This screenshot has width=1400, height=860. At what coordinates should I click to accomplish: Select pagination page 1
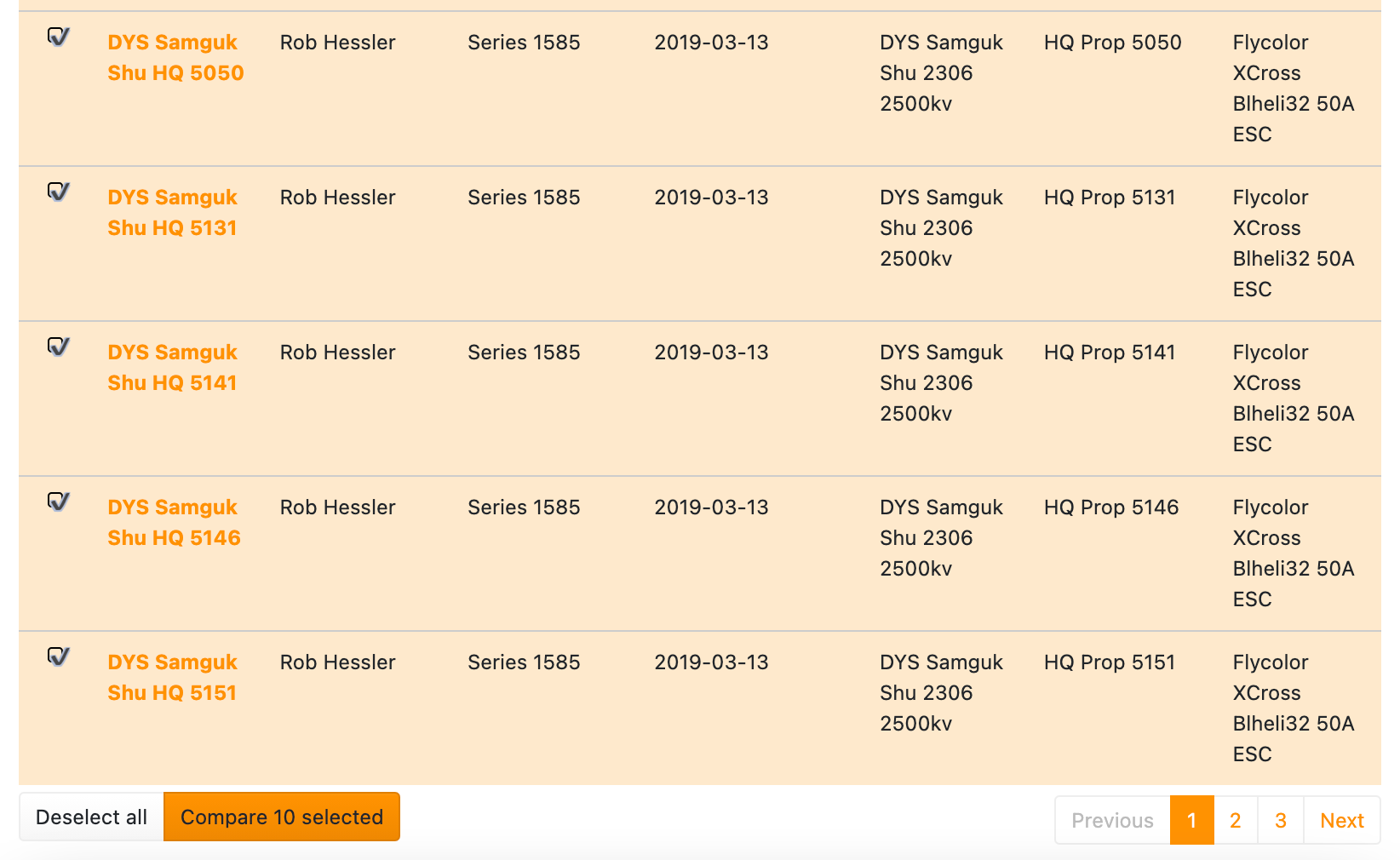(1191, 821)
